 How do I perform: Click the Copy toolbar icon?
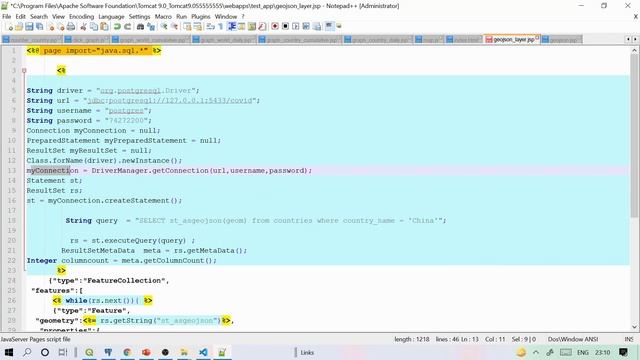93,27
